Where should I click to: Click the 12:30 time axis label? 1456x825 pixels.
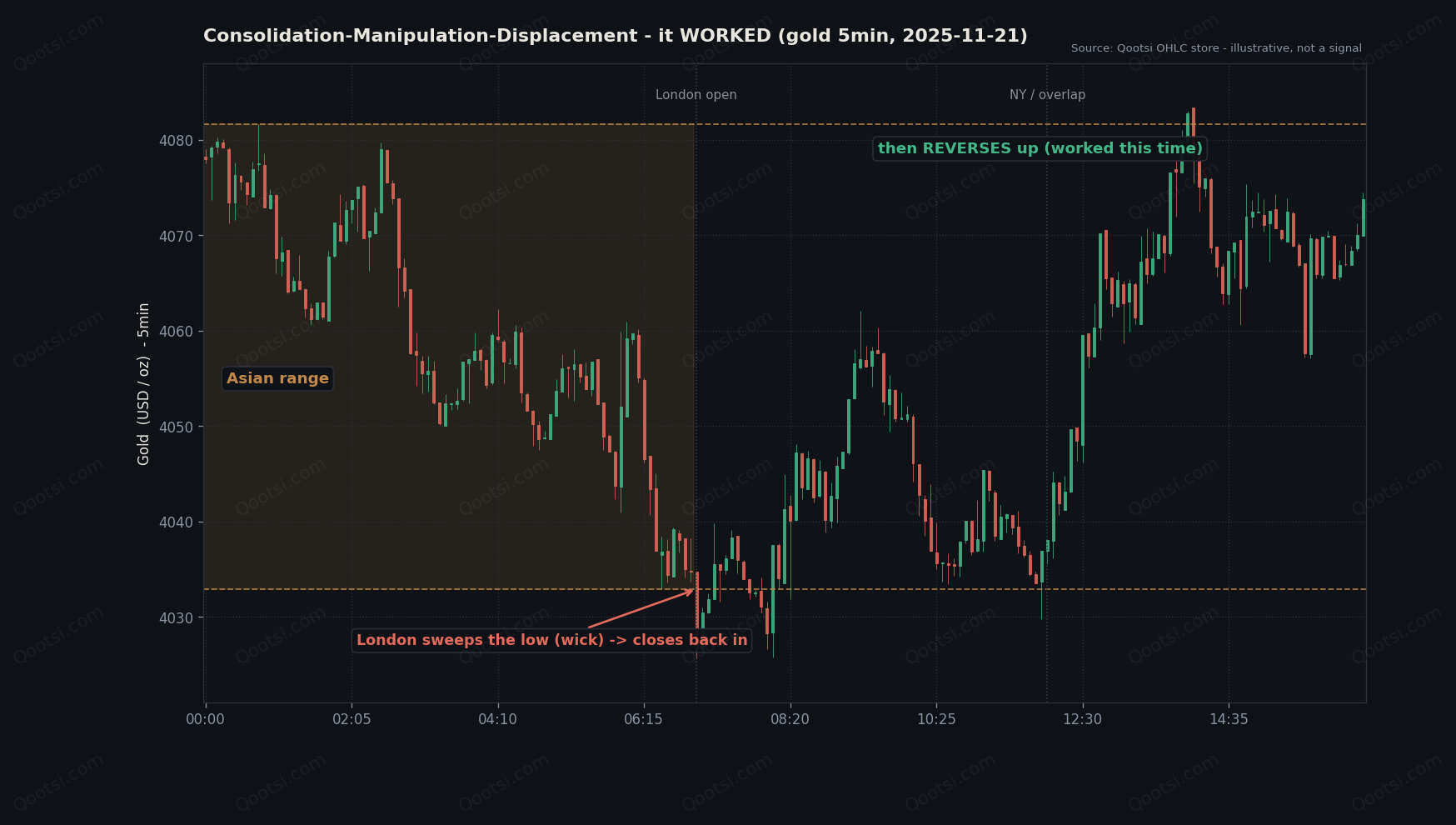pyautogui.click(x=1082, y=719)
